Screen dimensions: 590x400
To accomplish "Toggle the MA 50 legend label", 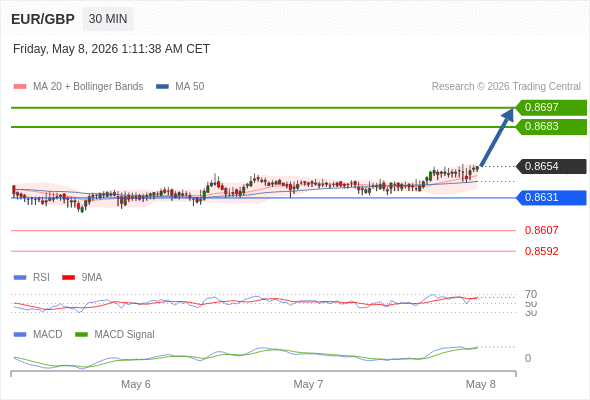I will pyautogui.click(x=190, y=87).
